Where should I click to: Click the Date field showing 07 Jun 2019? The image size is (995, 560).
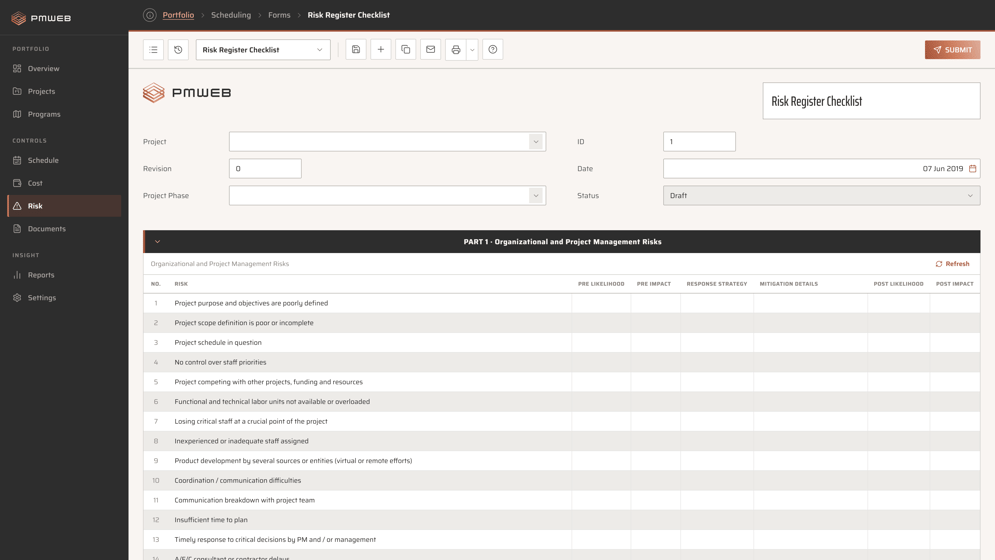pyautogui.click(x=821, y=168)
